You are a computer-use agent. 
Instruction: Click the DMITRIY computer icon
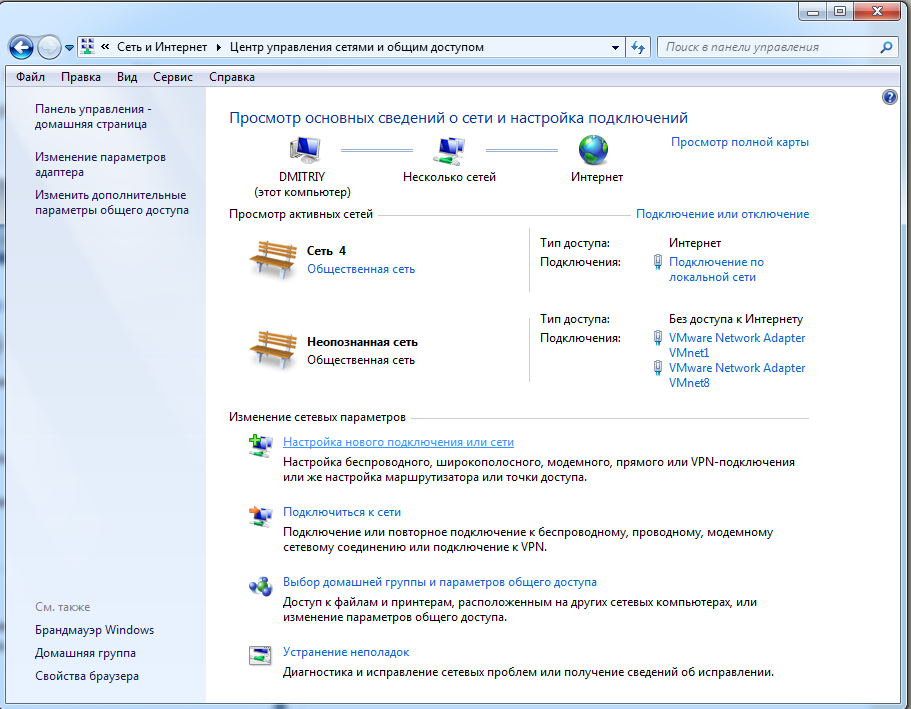tap(306, 150)
